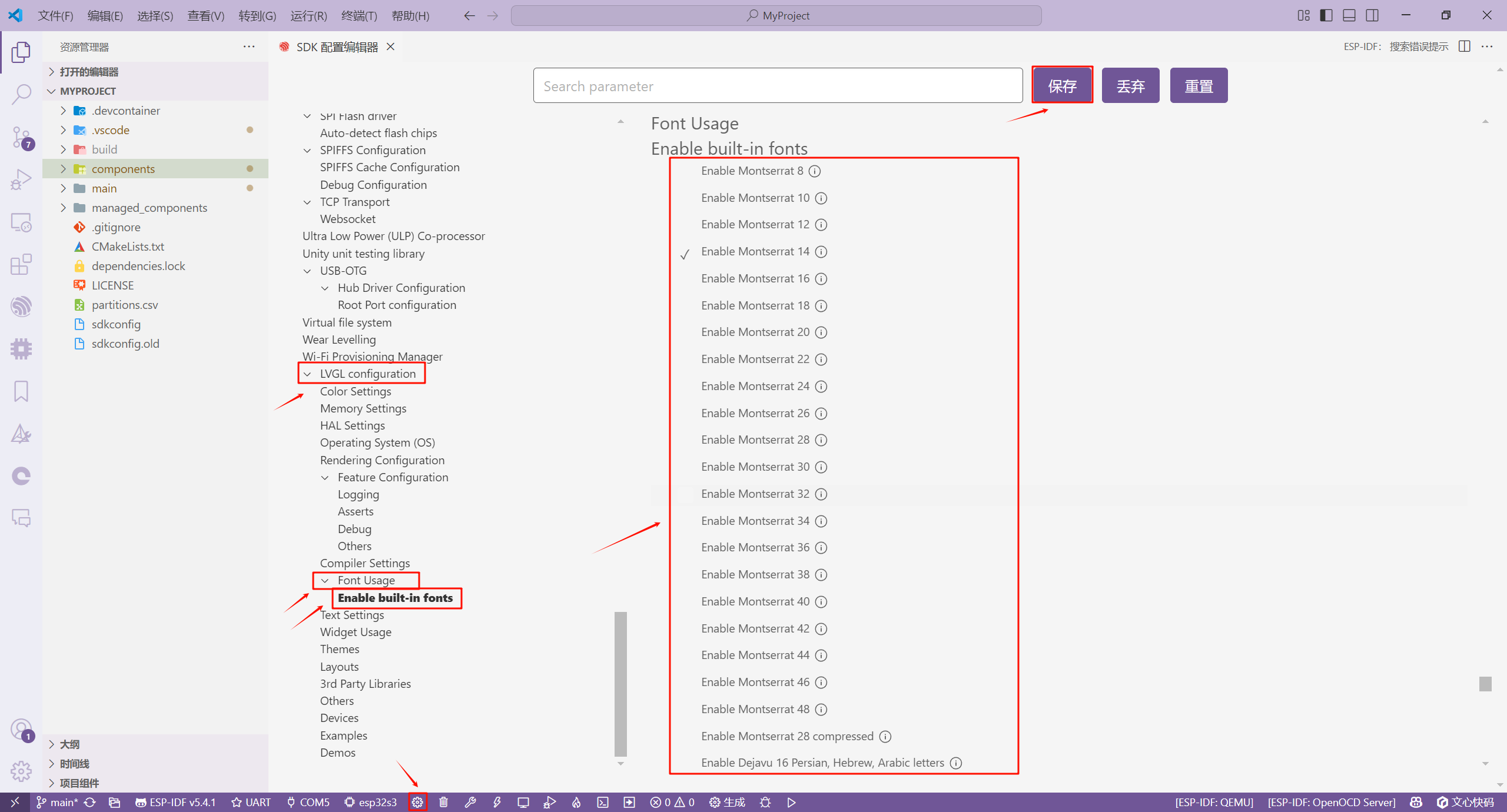Enable Montserrat 32 checkbox
This screenshot has width=1507, height=812.
point(685,494)
